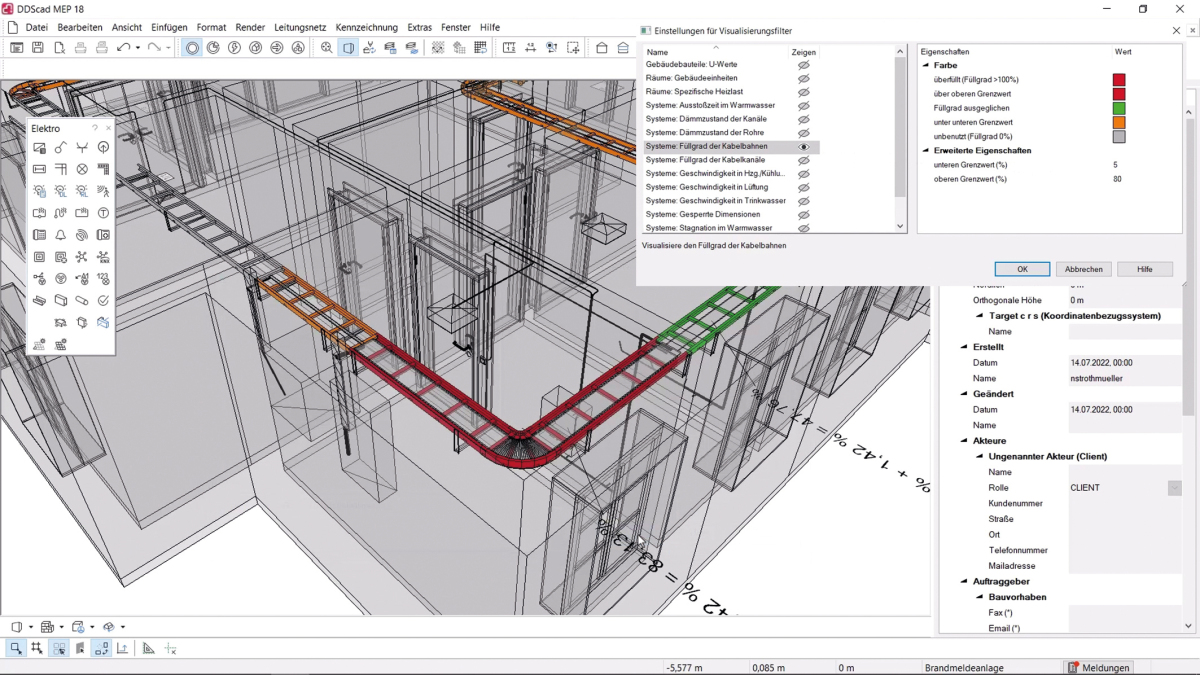Select the bell/alarm device tool in Elektro panel
The image size is (1200, 675).
pyautogui.click(x=61, y=233)
